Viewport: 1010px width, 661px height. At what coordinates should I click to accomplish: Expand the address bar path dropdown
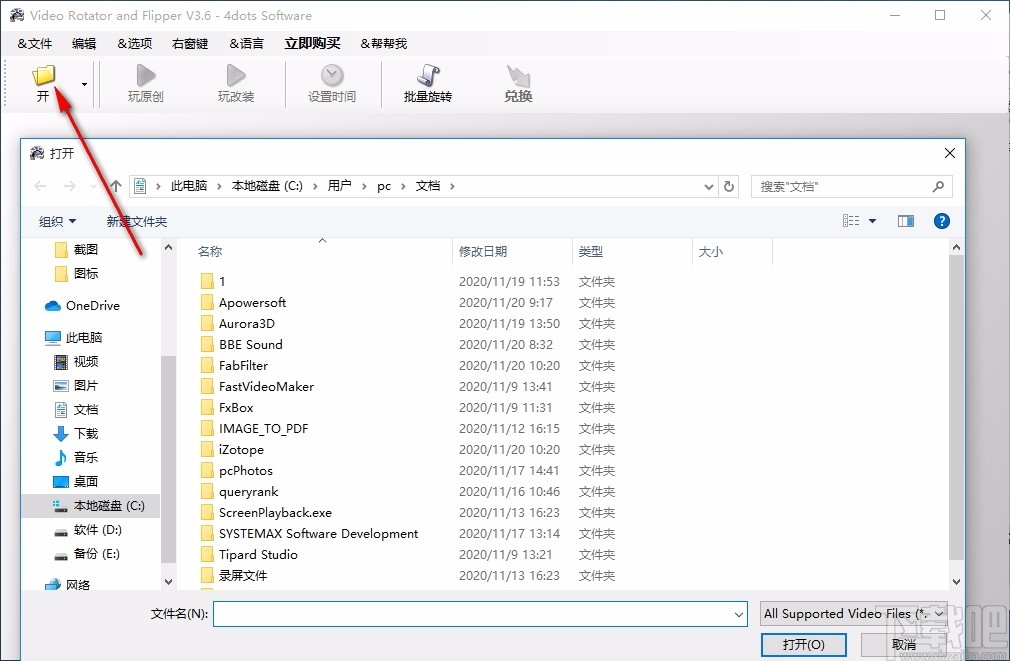(708, 186)
